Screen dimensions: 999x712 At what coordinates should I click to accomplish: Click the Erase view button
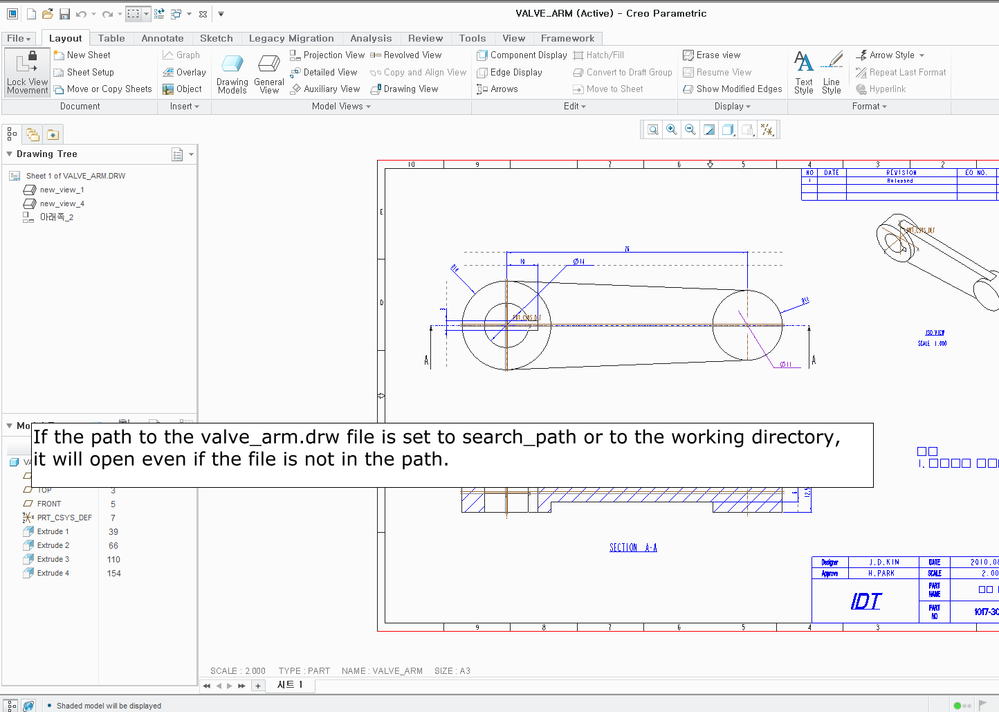711,55
